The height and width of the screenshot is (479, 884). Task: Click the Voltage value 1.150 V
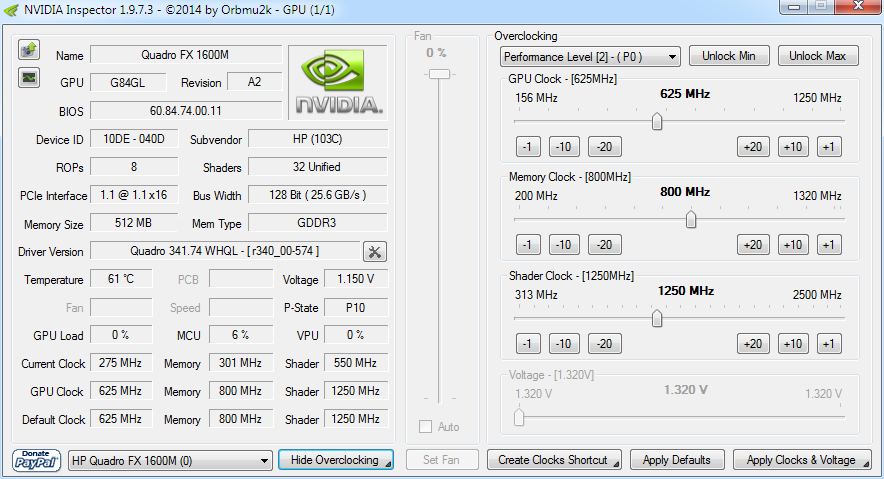[x=356, y=278]
